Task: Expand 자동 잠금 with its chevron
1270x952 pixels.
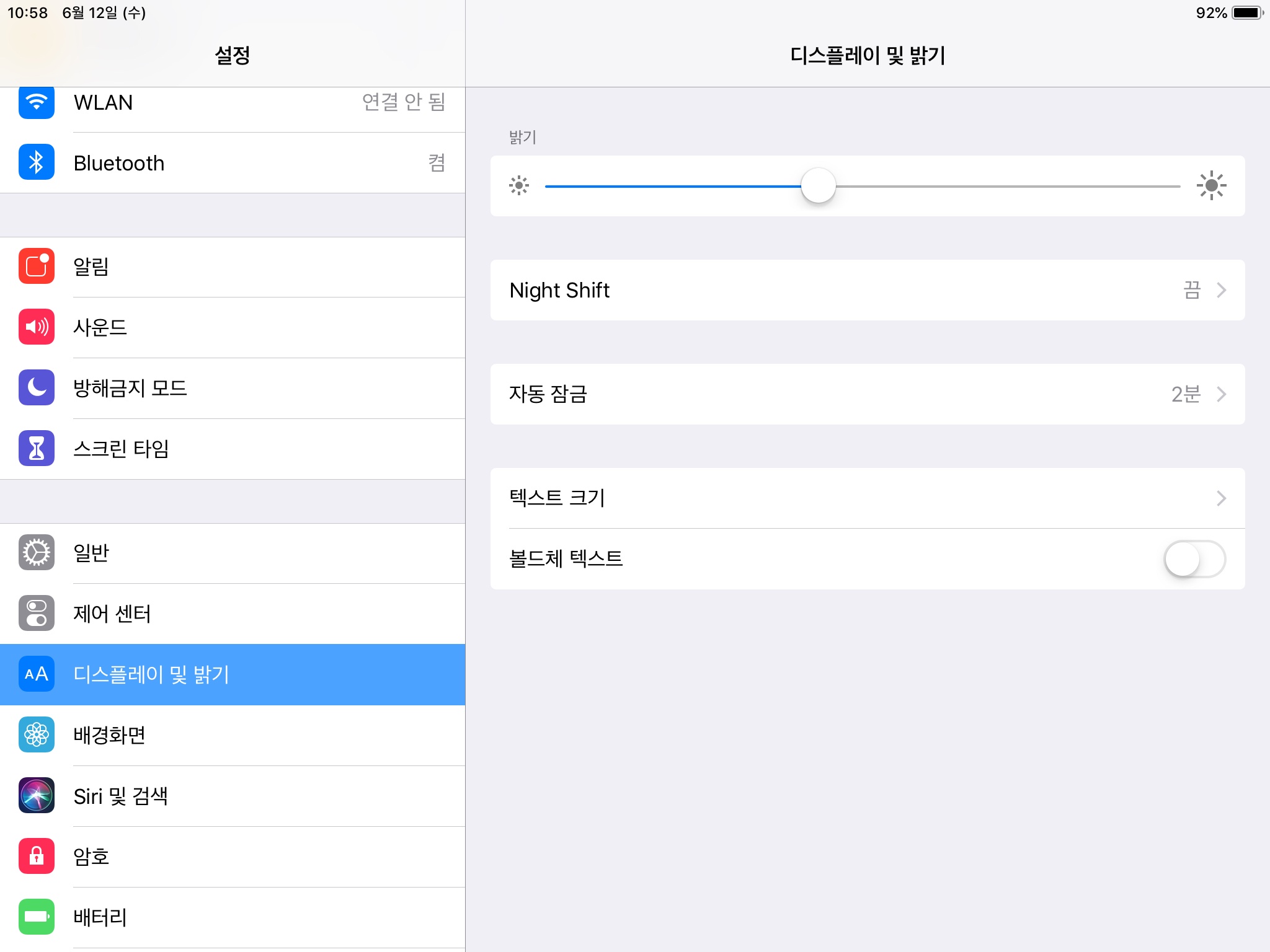Action: pyautogui.click(x=1222, y=394)
